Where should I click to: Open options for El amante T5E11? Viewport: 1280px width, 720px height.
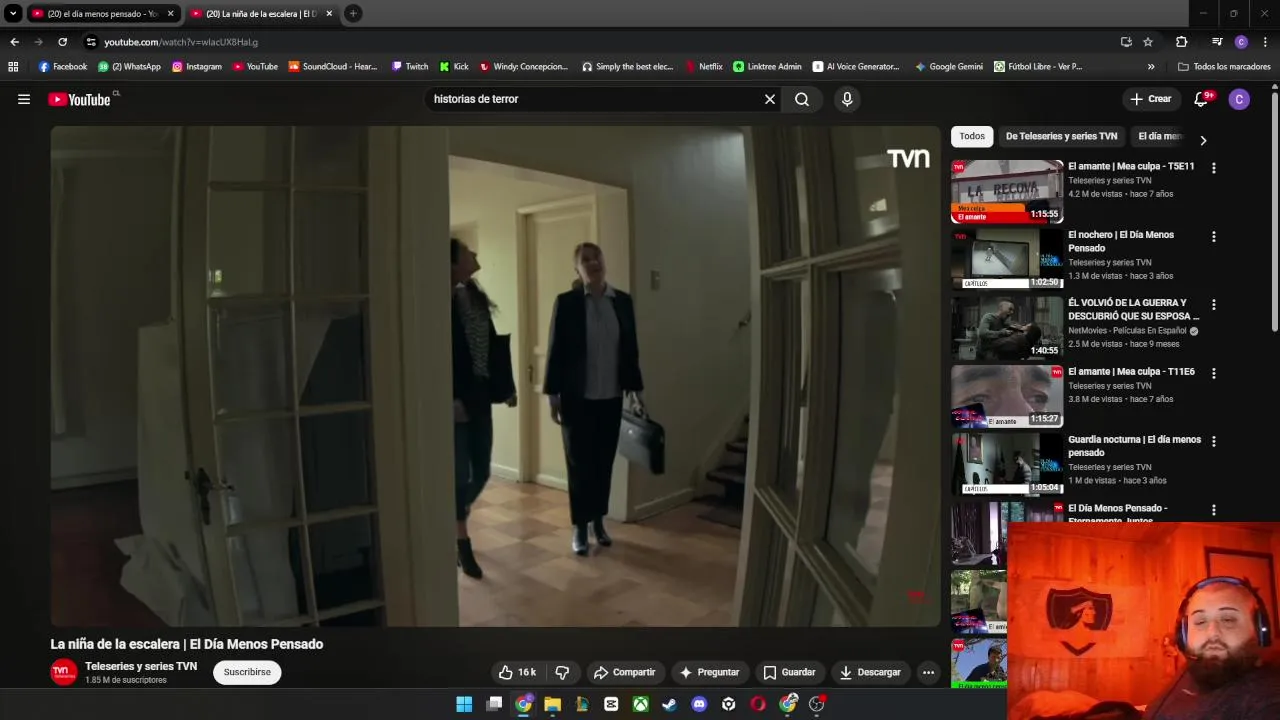click(x=1214, y=169)
